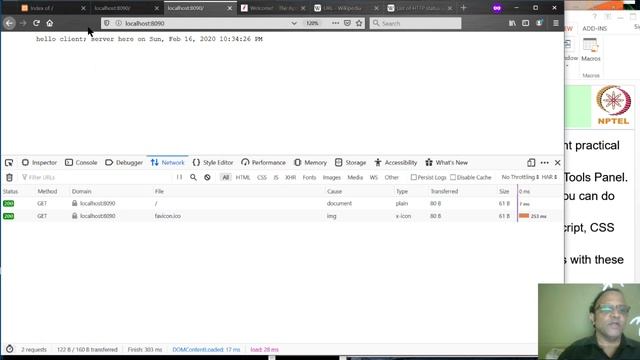Open ADD-INS tab in PowerPoint window

[x=594, y=28]
